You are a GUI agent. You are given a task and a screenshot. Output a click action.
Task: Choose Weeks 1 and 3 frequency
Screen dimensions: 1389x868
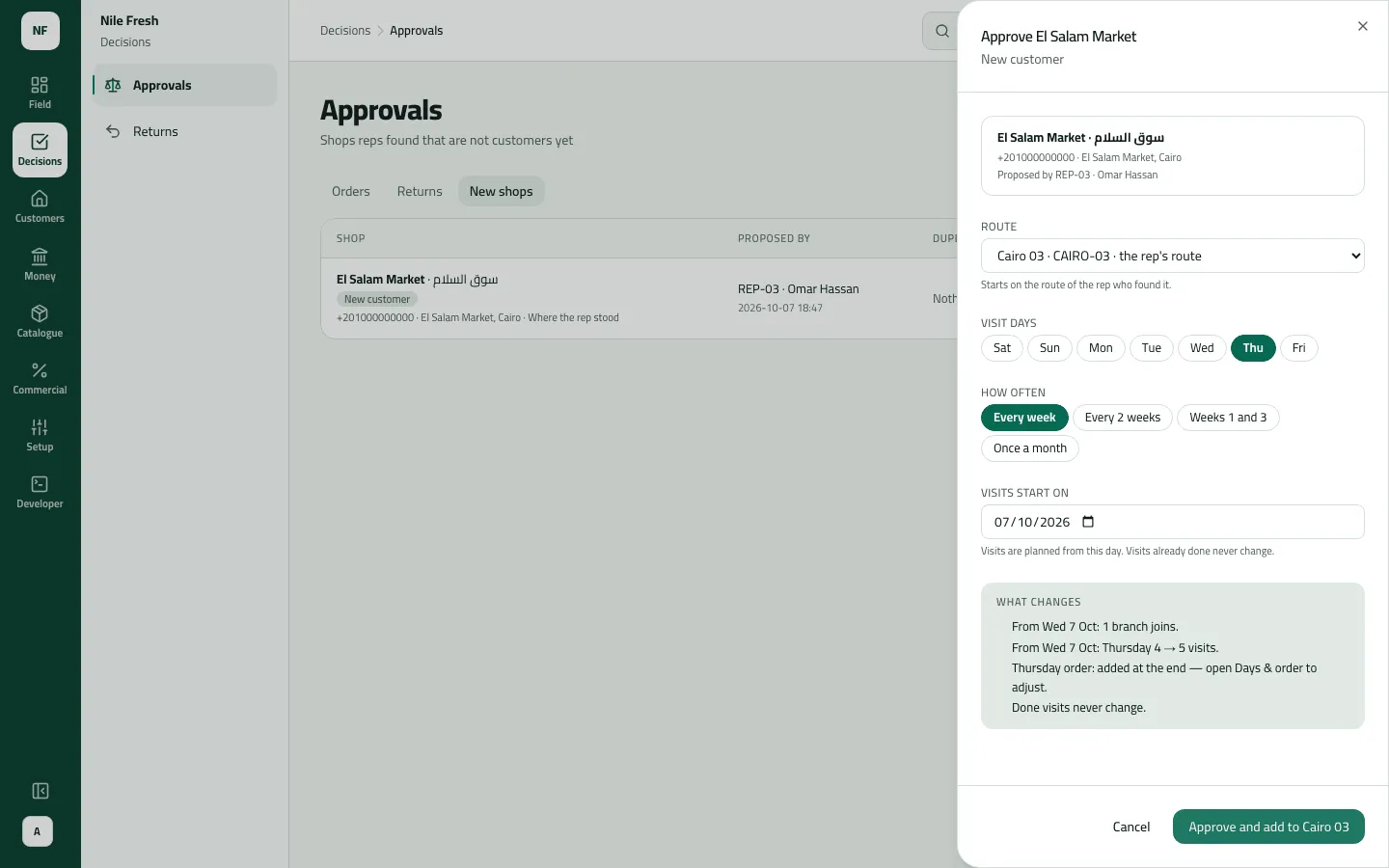[x=1228, y=418]
